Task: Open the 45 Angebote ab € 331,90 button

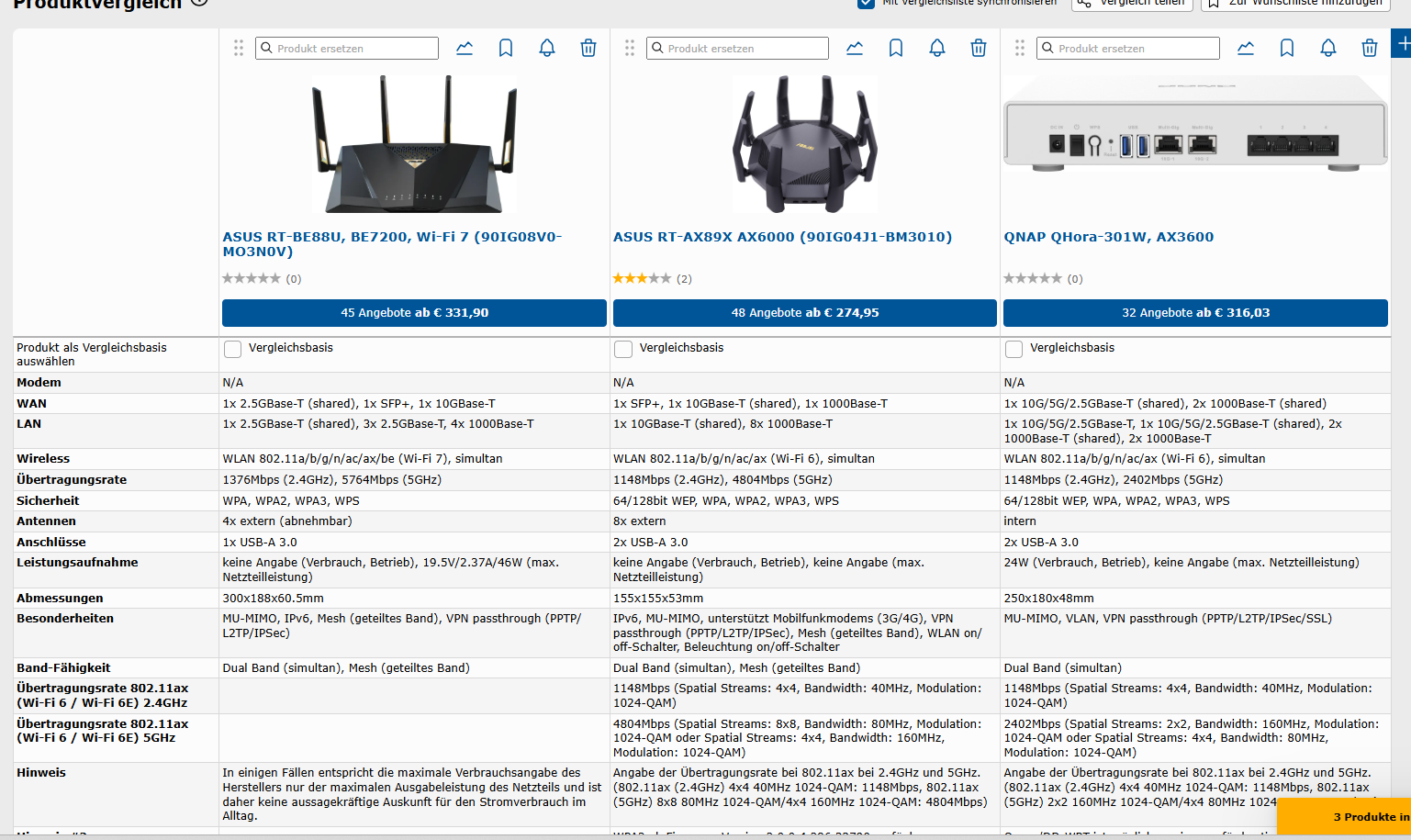Action: (414, 313)
